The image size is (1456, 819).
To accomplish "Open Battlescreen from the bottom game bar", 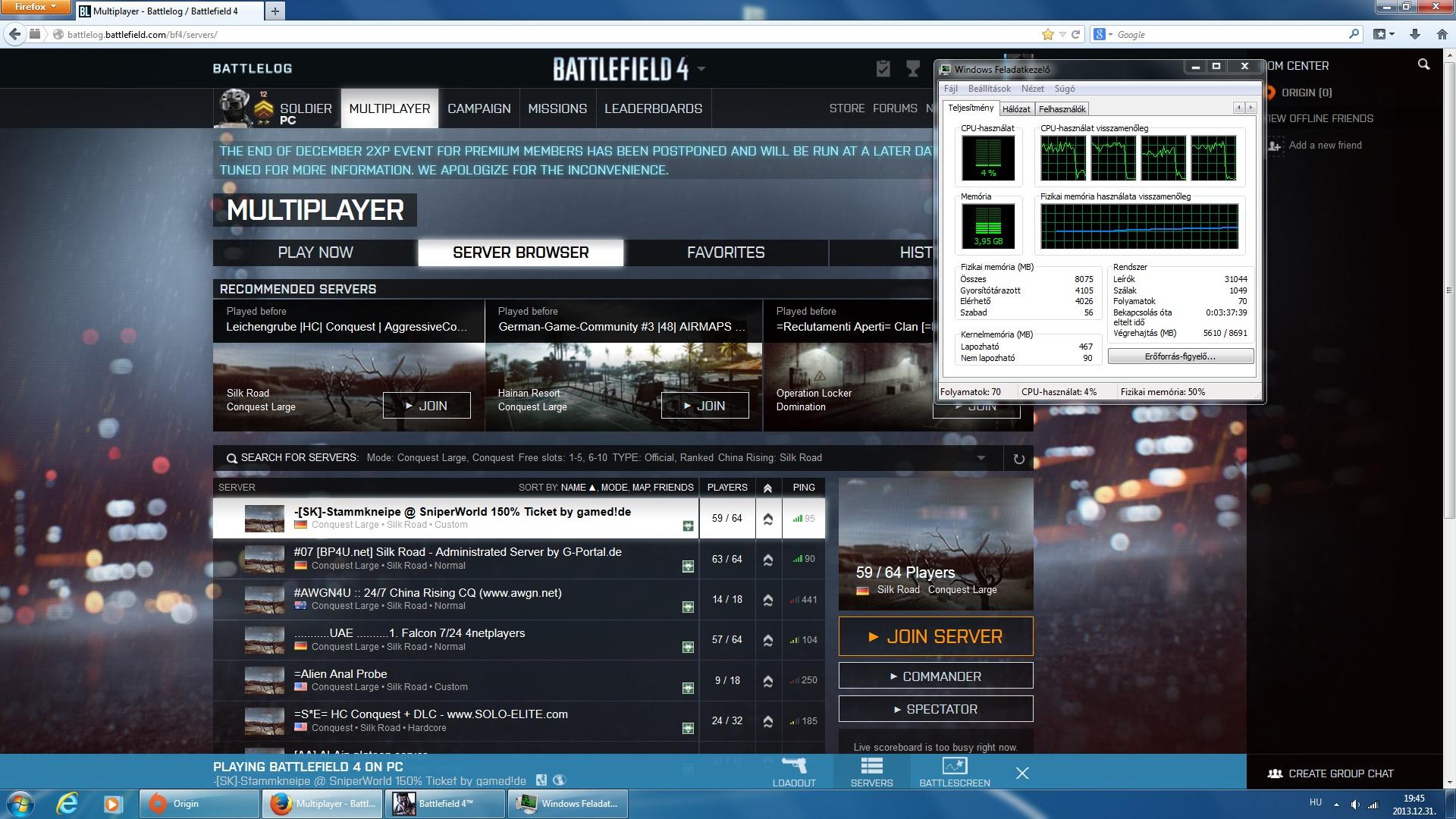I will tap(954, 772).
